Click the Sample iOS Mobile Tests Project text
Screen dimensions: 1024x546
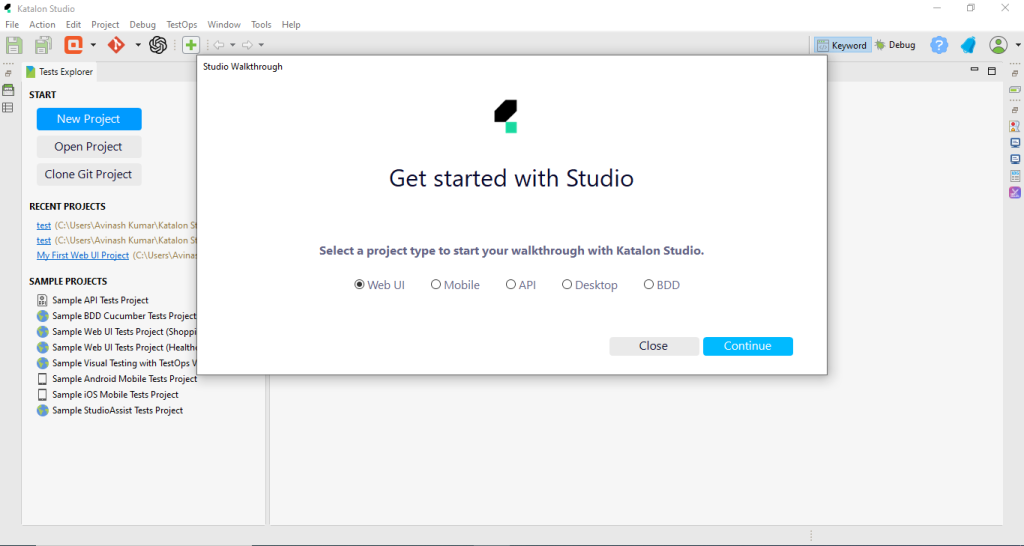pos(116,394)
